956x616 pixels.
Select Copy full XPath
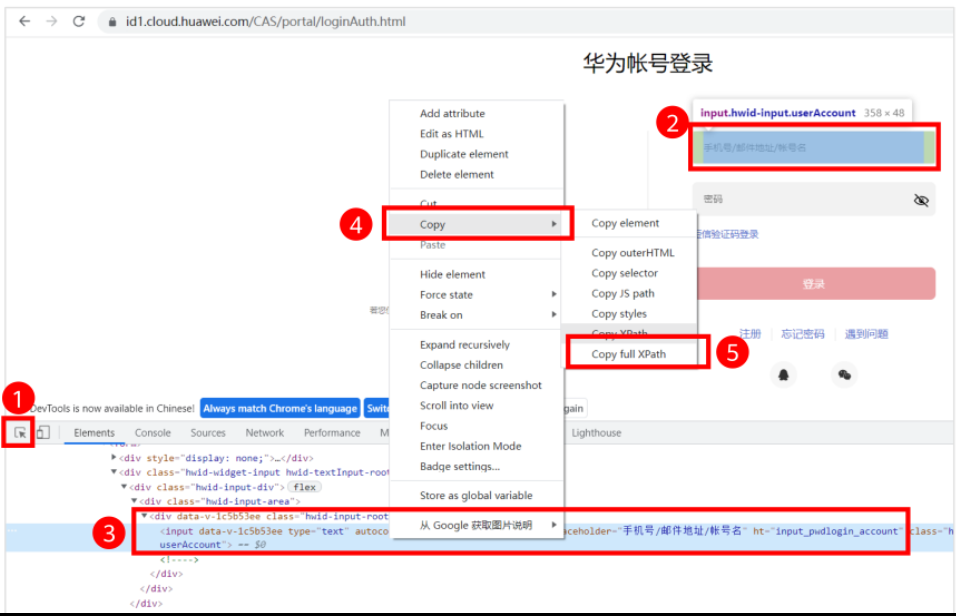point(629,354)
